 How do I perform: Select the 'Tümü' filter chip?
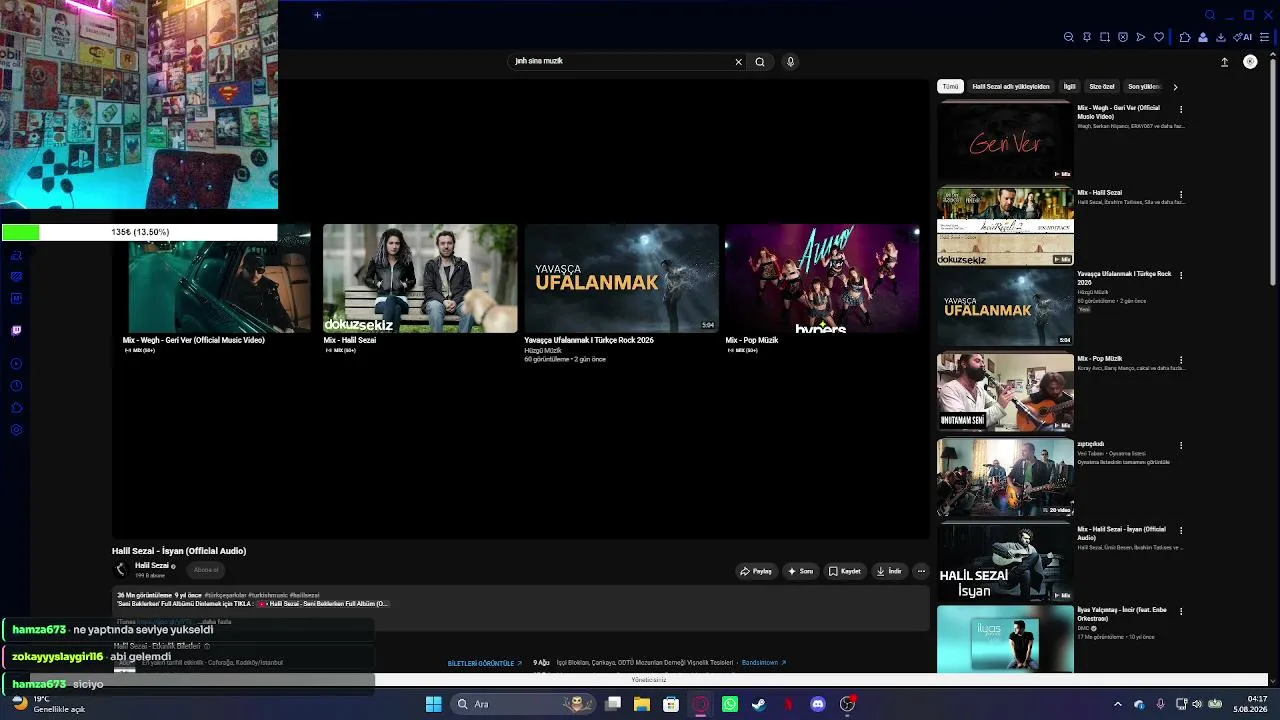point(950,87)
